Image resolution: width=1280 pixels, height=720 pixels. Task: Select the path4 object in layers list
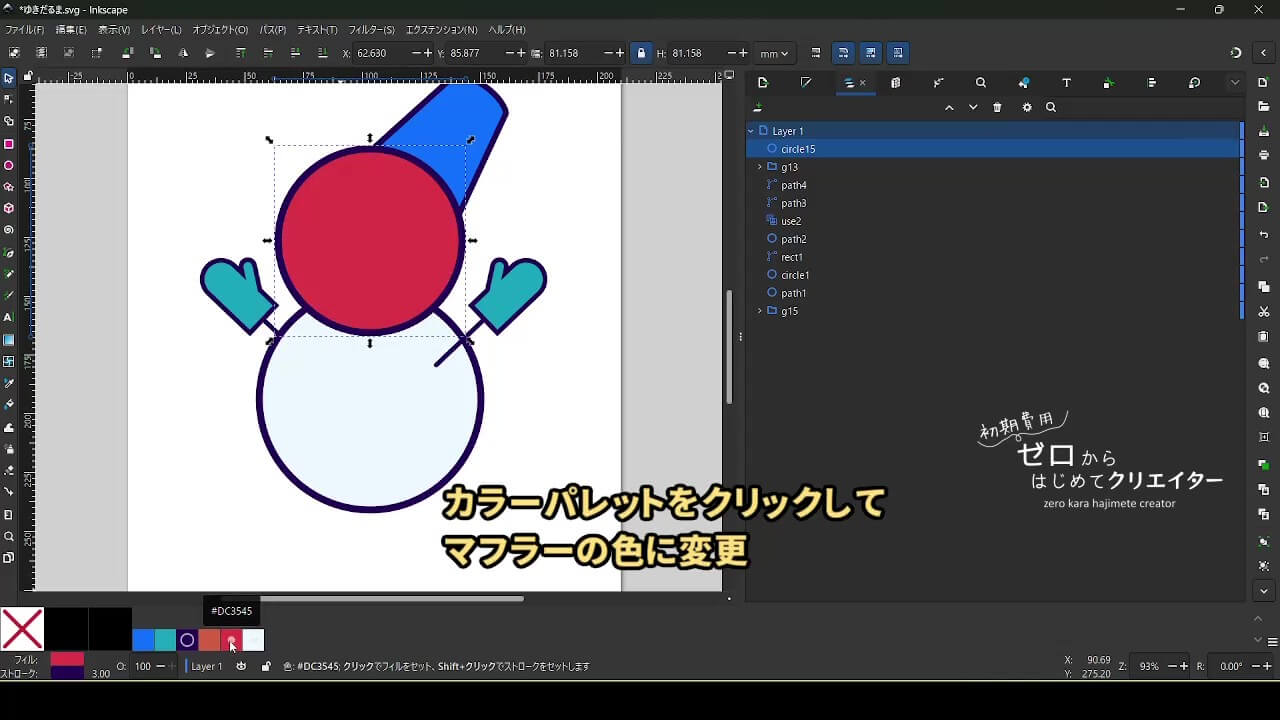point(794,185)
